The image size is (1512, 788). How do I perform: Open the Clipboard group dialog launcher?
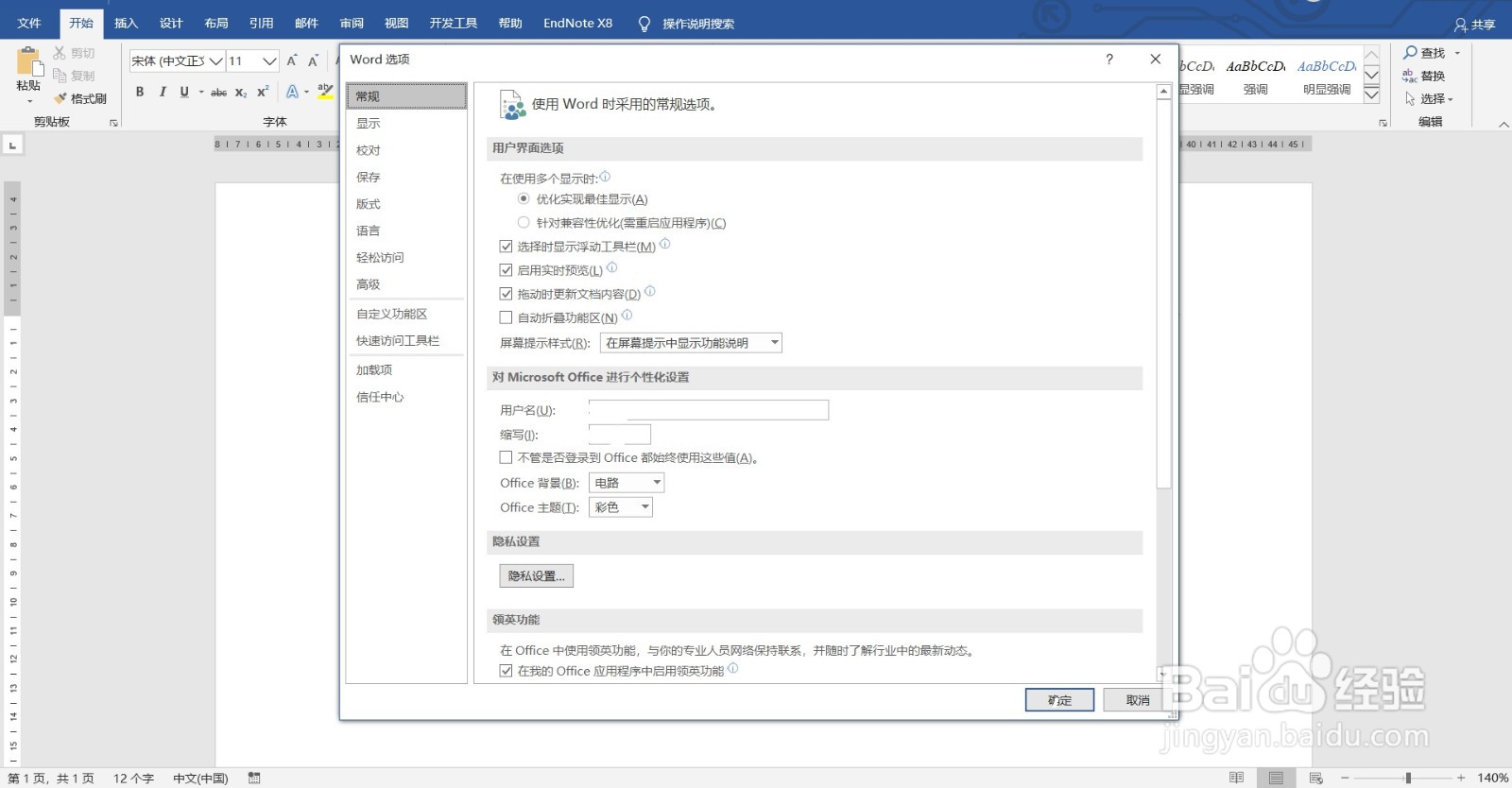click(114, 123)
